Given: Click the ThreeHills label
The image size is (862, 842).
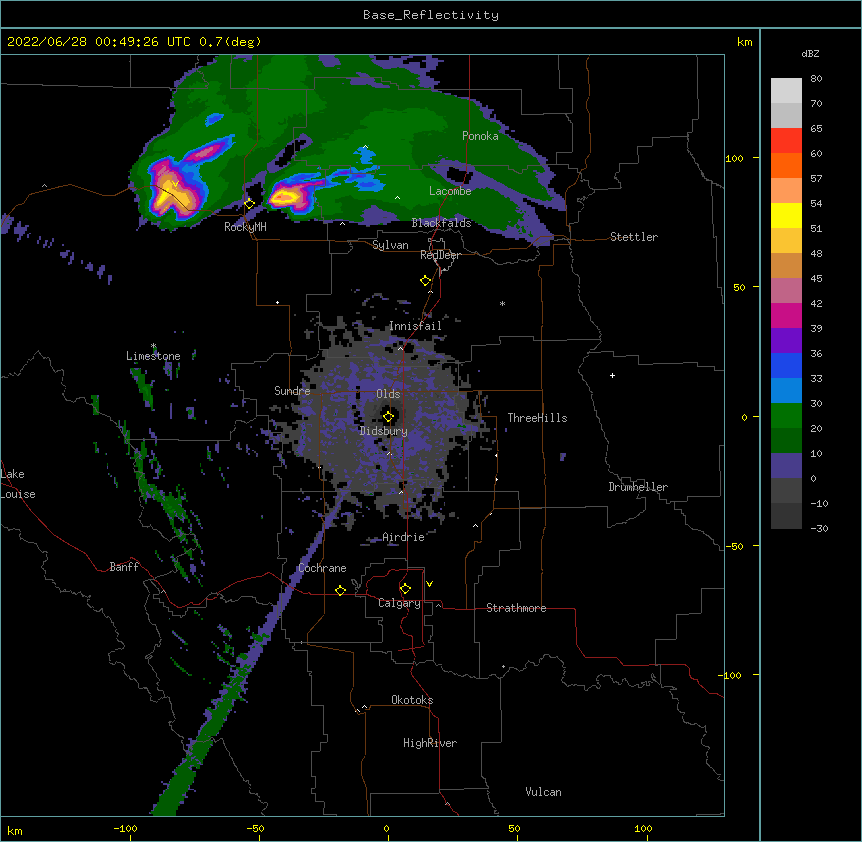Looking at the screenshot, I should coord(537,418).
